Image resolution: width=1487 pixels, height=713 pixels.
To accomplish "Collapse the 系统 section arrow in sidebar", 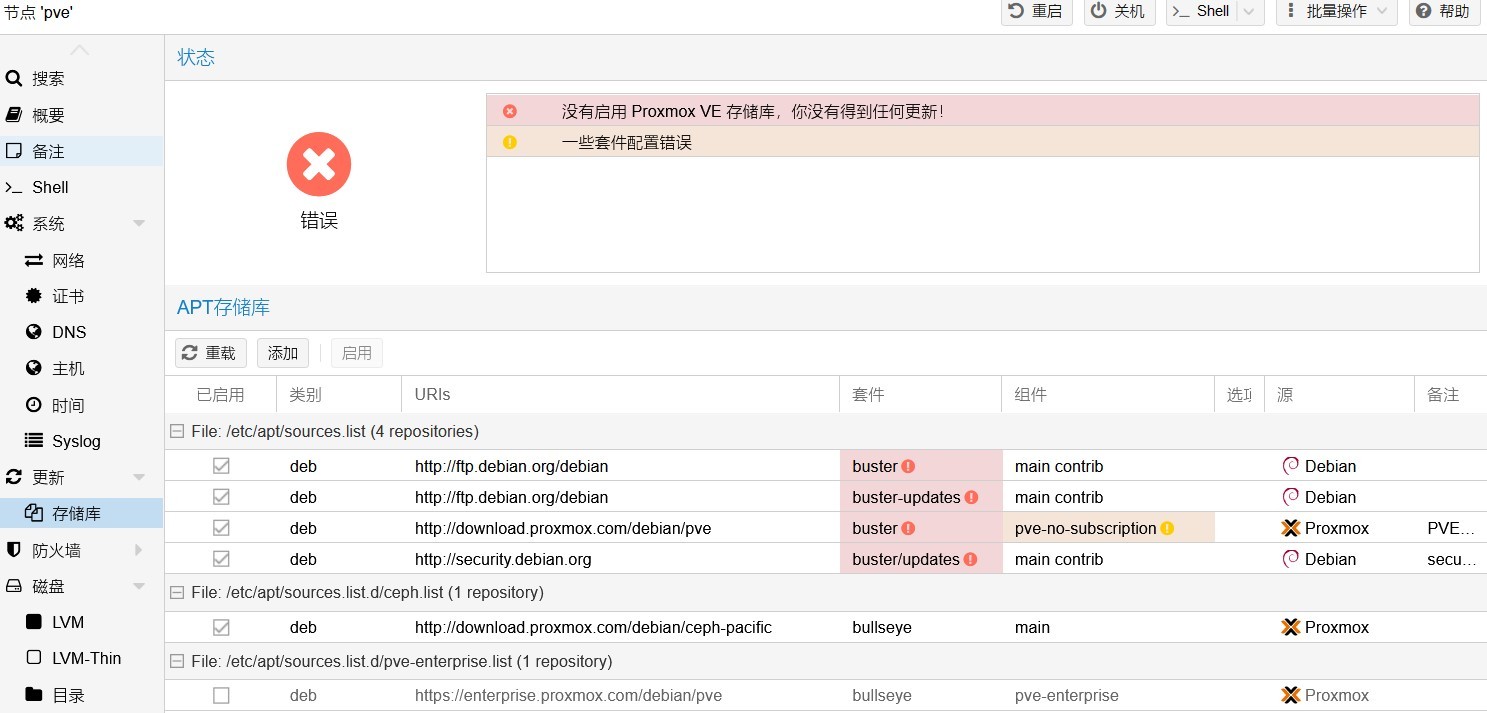I will pos(139,223).
